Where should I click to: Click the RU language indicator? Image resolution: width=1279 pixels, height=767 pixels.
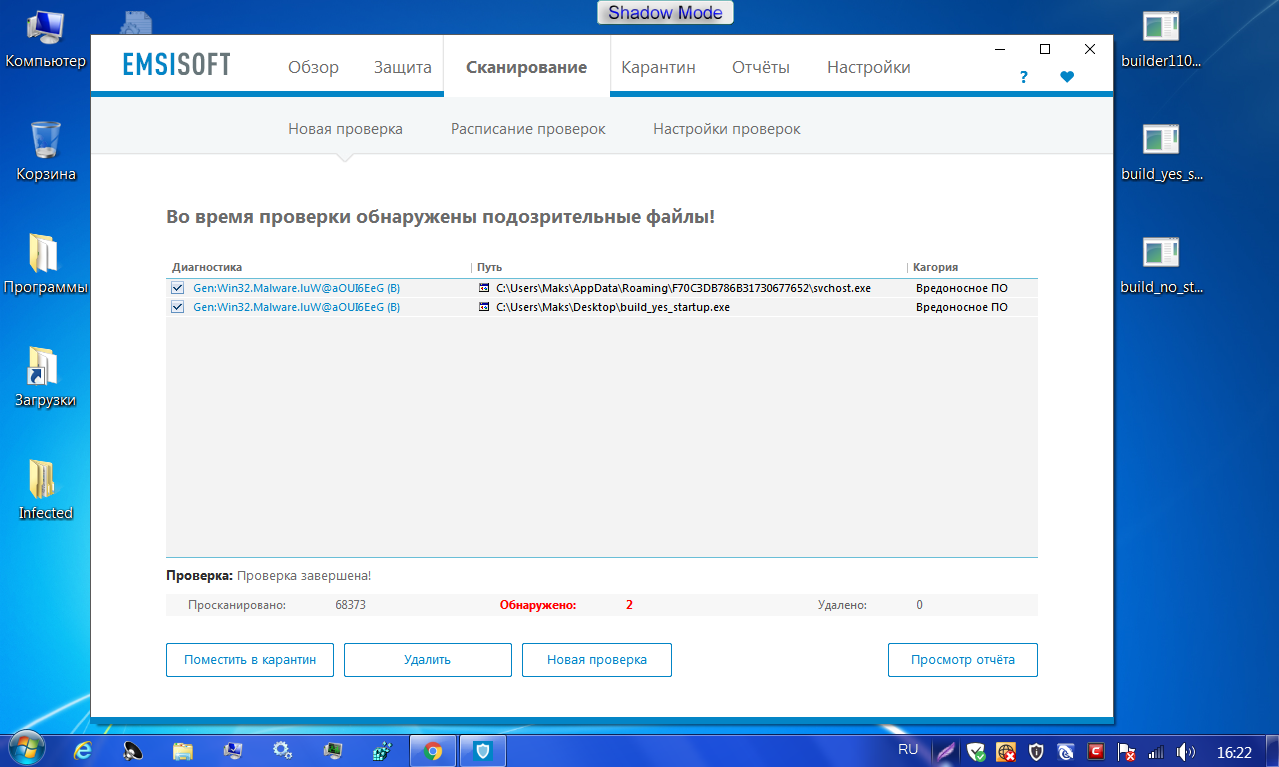(908, 749)
